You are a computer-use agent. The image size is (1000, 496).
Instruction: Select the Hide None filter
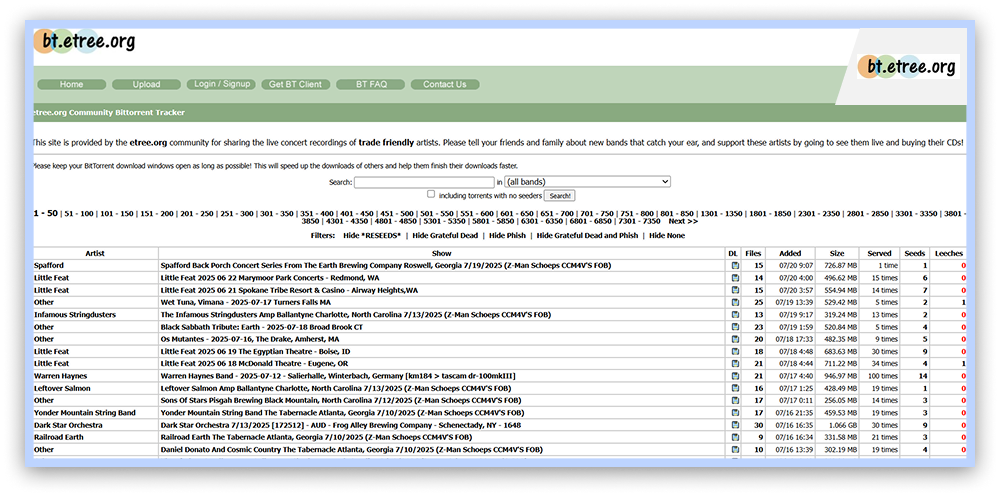(x=667, y=235)
